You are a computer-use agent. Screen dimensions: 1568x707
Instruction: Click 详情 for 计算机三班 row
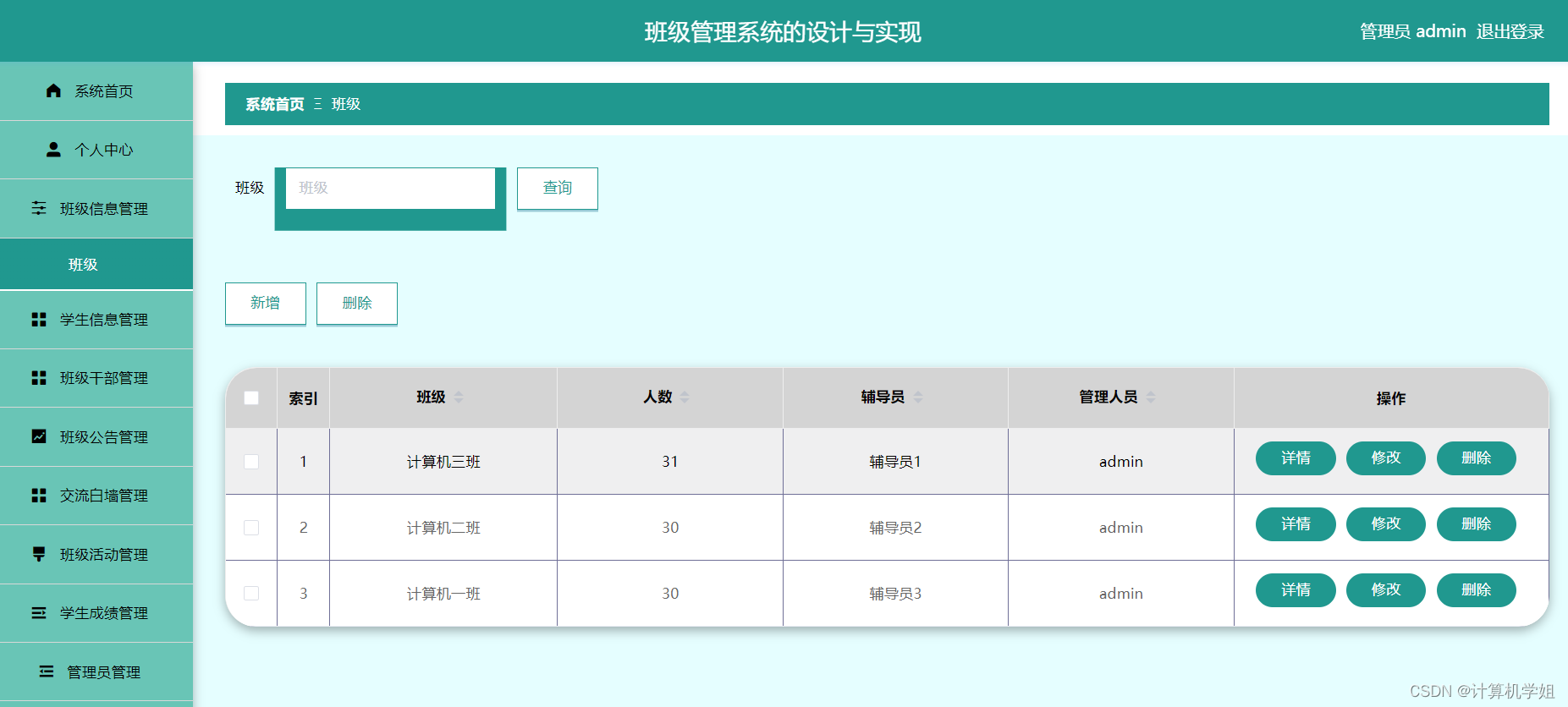[x=1296, y=458]
